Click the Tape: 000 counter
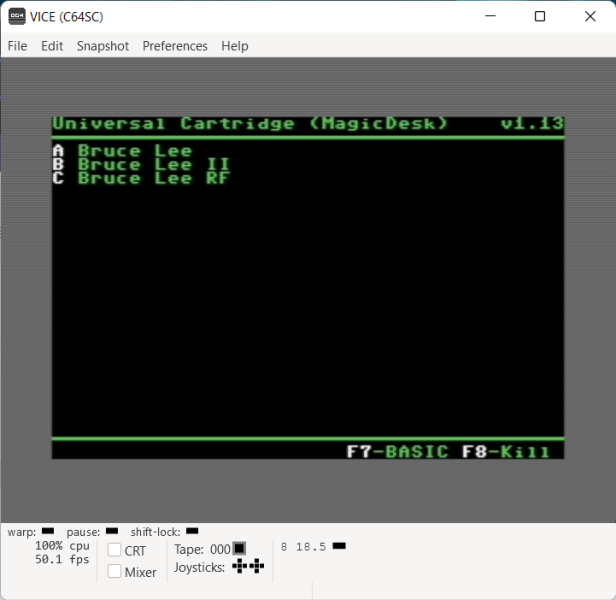616x600 pixels. point(202,549)
